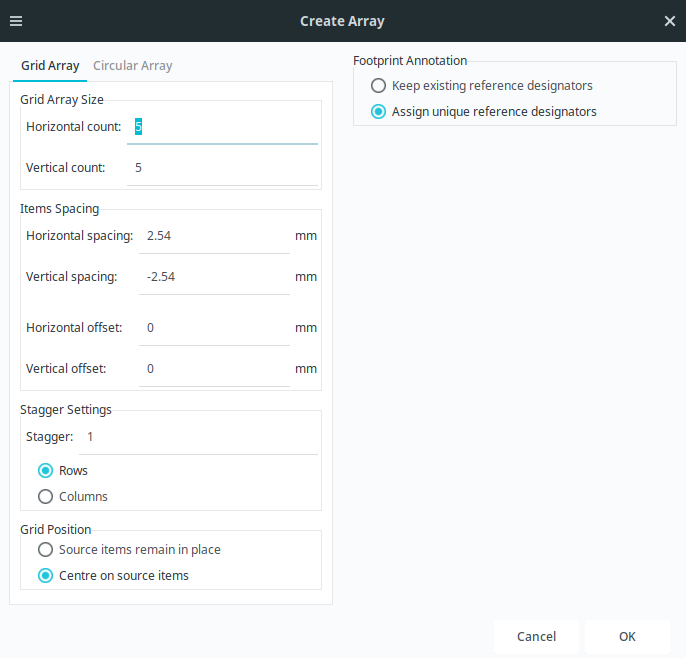The height and width of the screenshot is (658, 686).
Task: Click the Stagger value field
Action: coord(198,437)
